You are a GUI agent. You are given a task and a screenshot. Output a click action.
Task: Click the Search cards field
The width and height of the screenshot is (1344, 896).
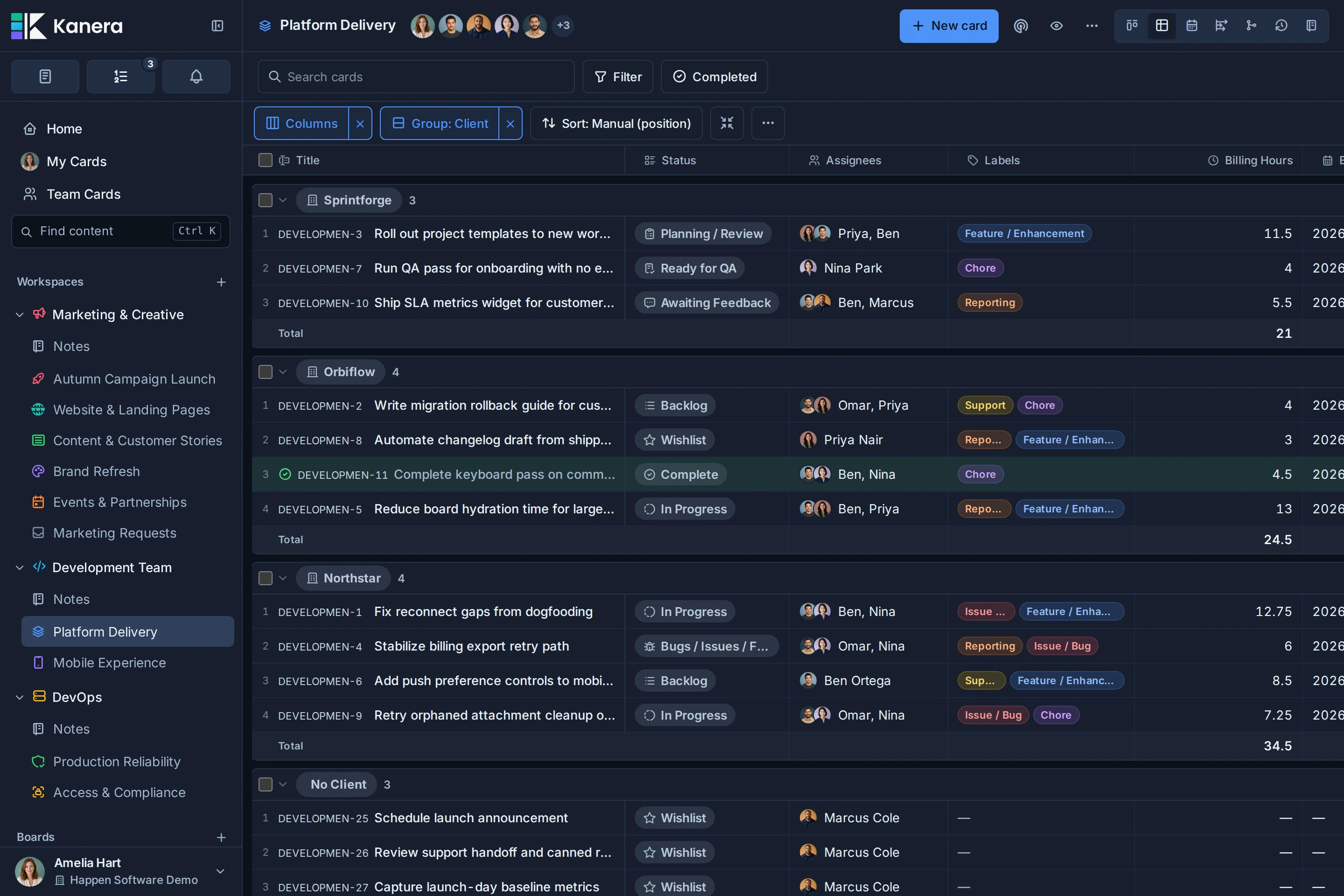[416, 77]
